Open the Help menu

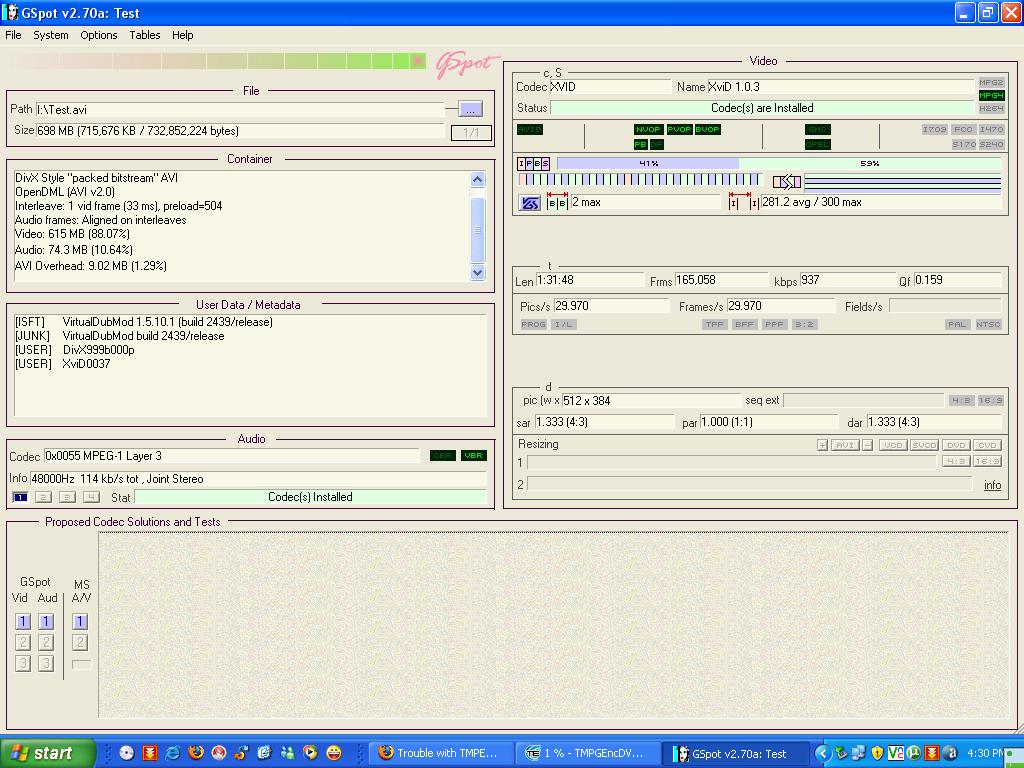pyautogui.click(x=182, y=35)
